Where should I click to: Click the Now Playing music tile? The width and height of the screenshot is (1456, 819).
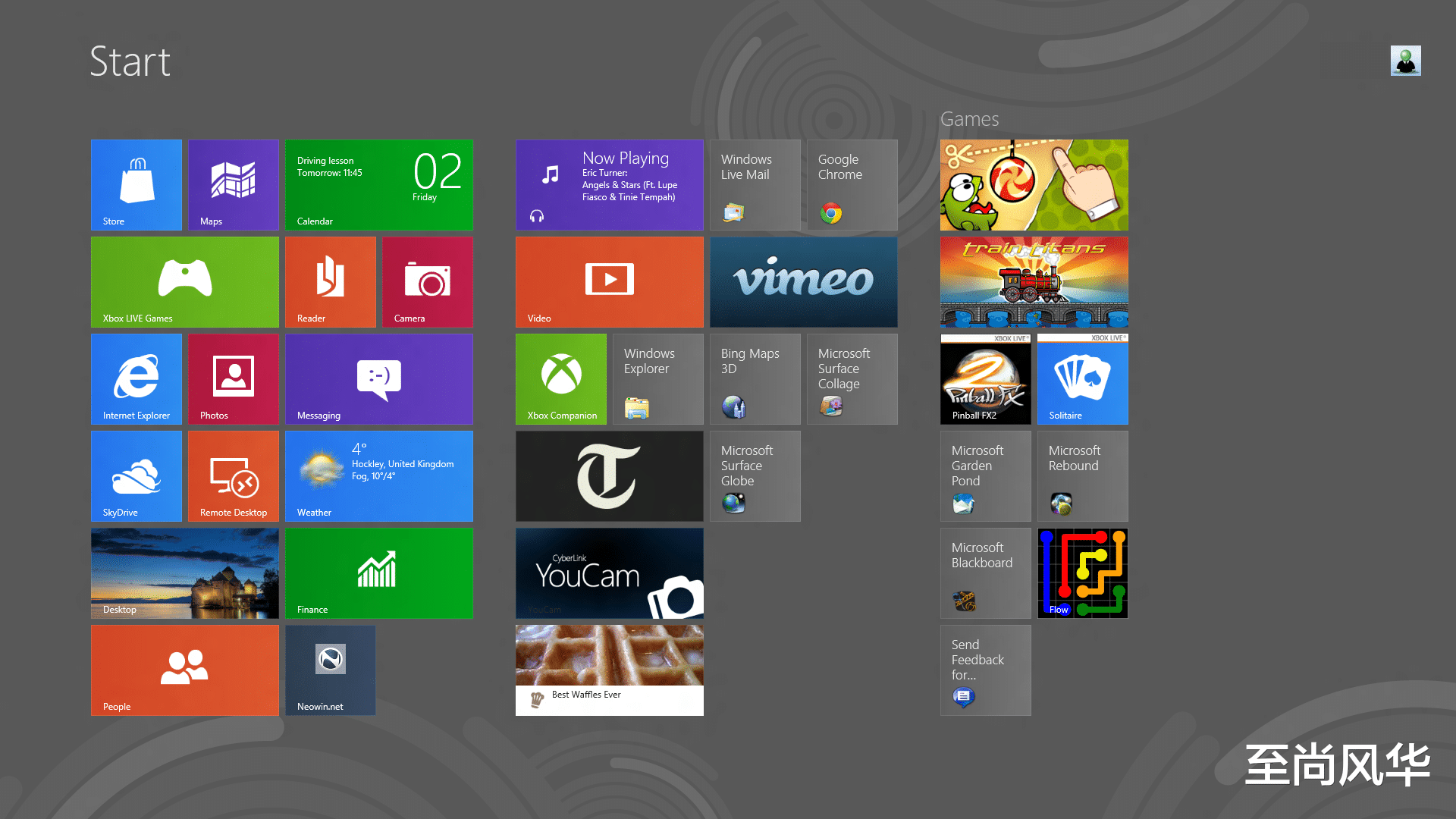pos(609,184)
